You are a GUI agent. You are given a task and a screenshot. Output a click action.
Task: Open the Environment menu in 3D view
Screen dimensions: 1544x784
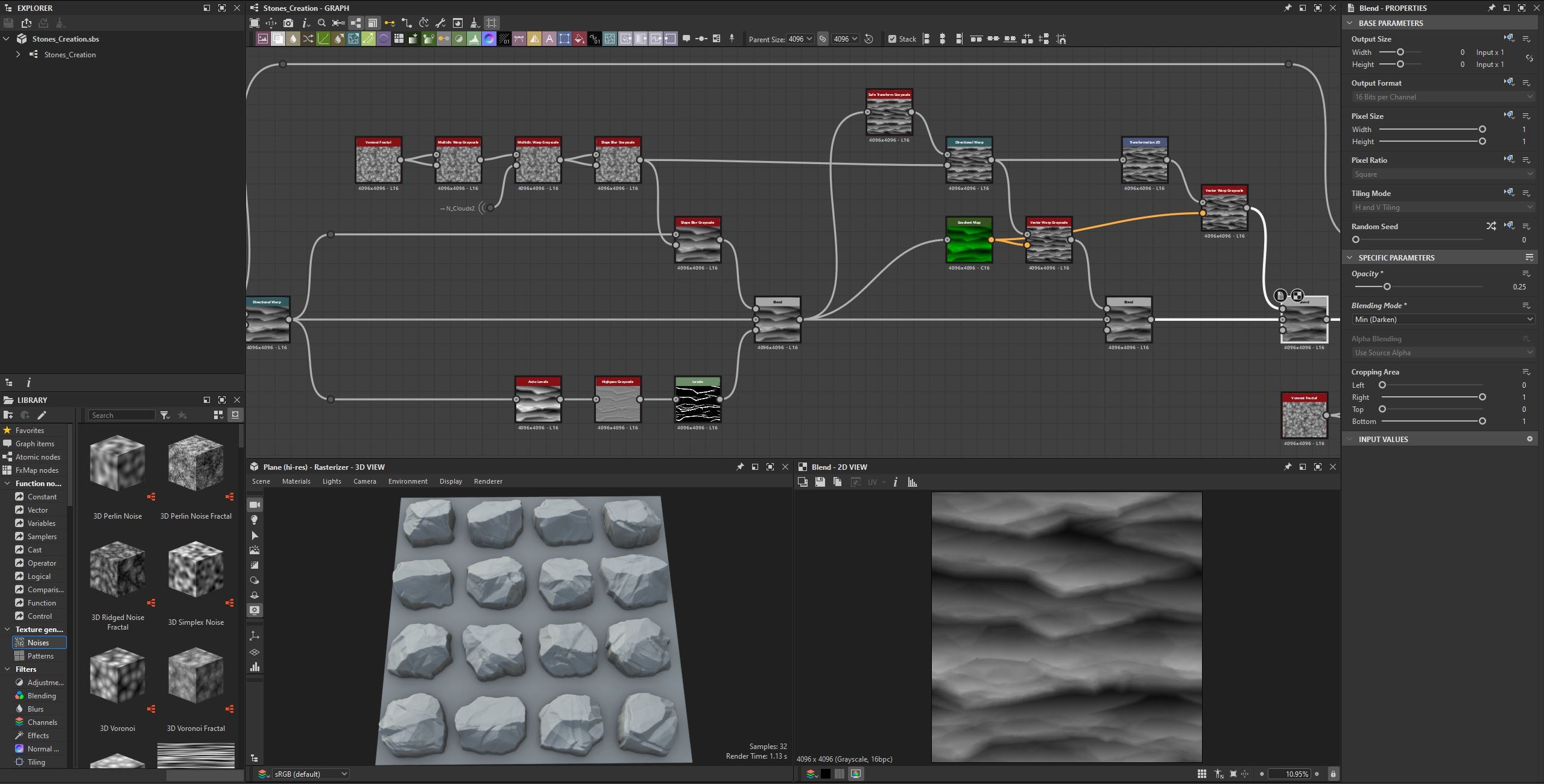408,481
